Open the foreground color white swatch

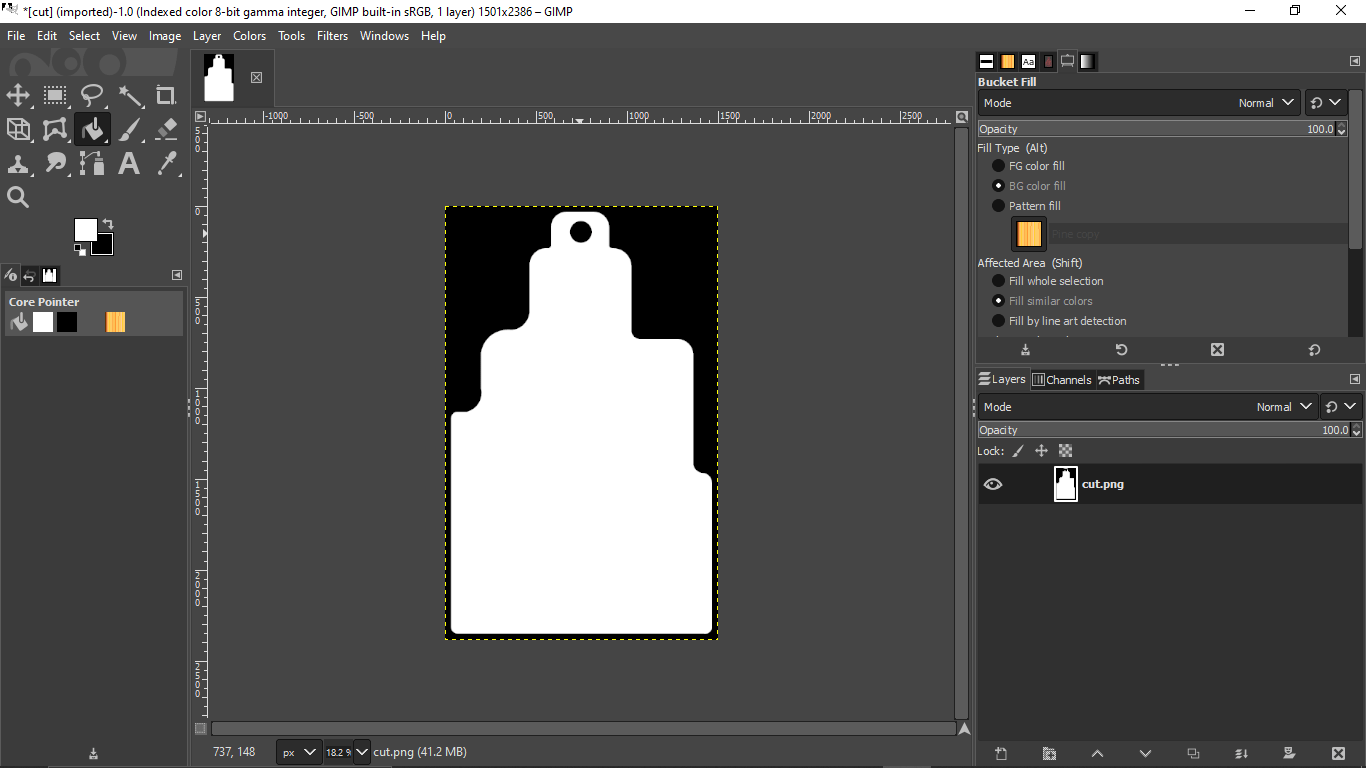tap(85, 230)
